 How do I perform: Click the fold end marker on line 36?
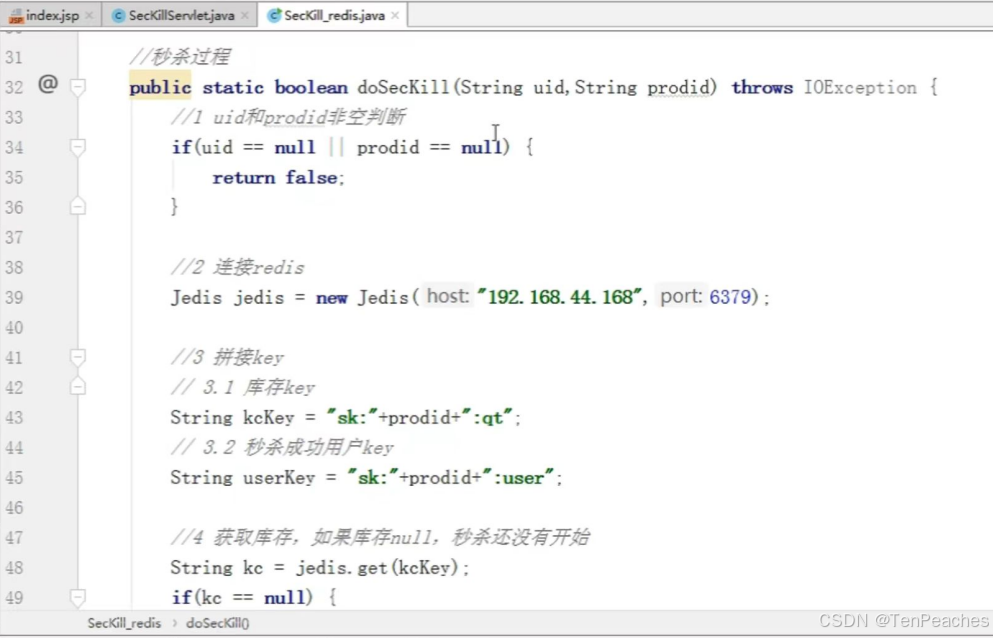click(x=77, y=206)
